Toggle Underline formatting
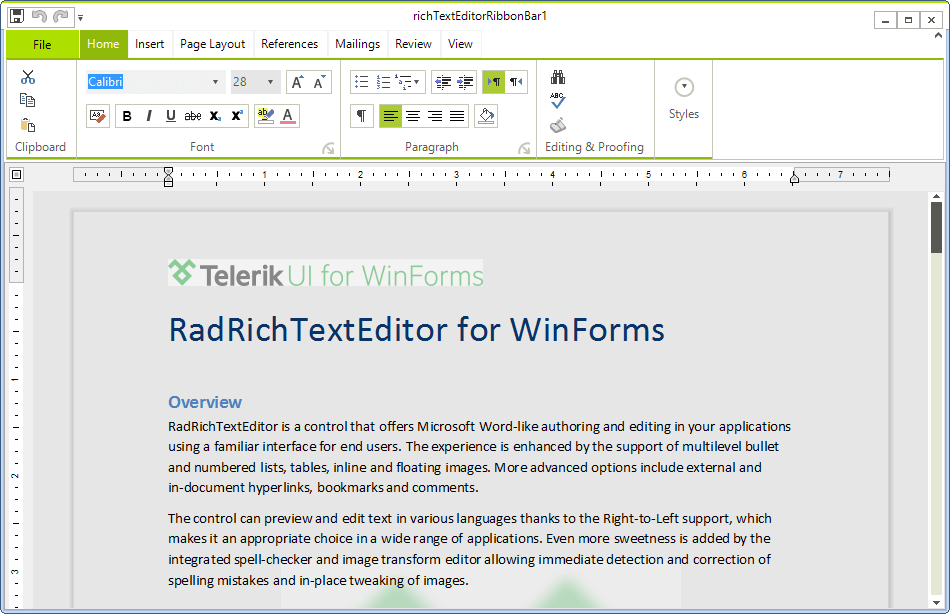 point(171,116)
